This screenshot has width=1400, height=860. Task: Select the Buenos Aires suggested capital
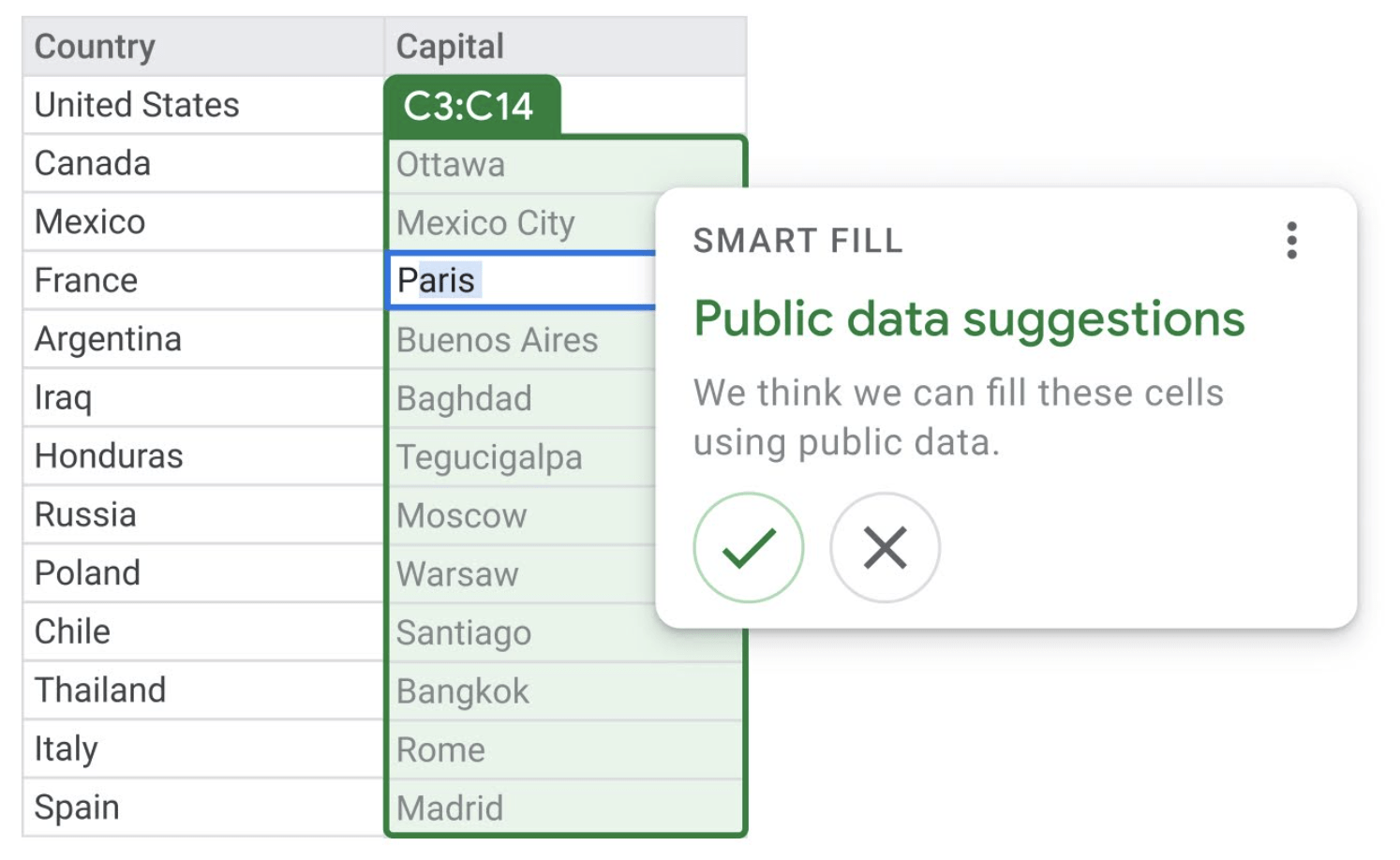coord(497,339)
